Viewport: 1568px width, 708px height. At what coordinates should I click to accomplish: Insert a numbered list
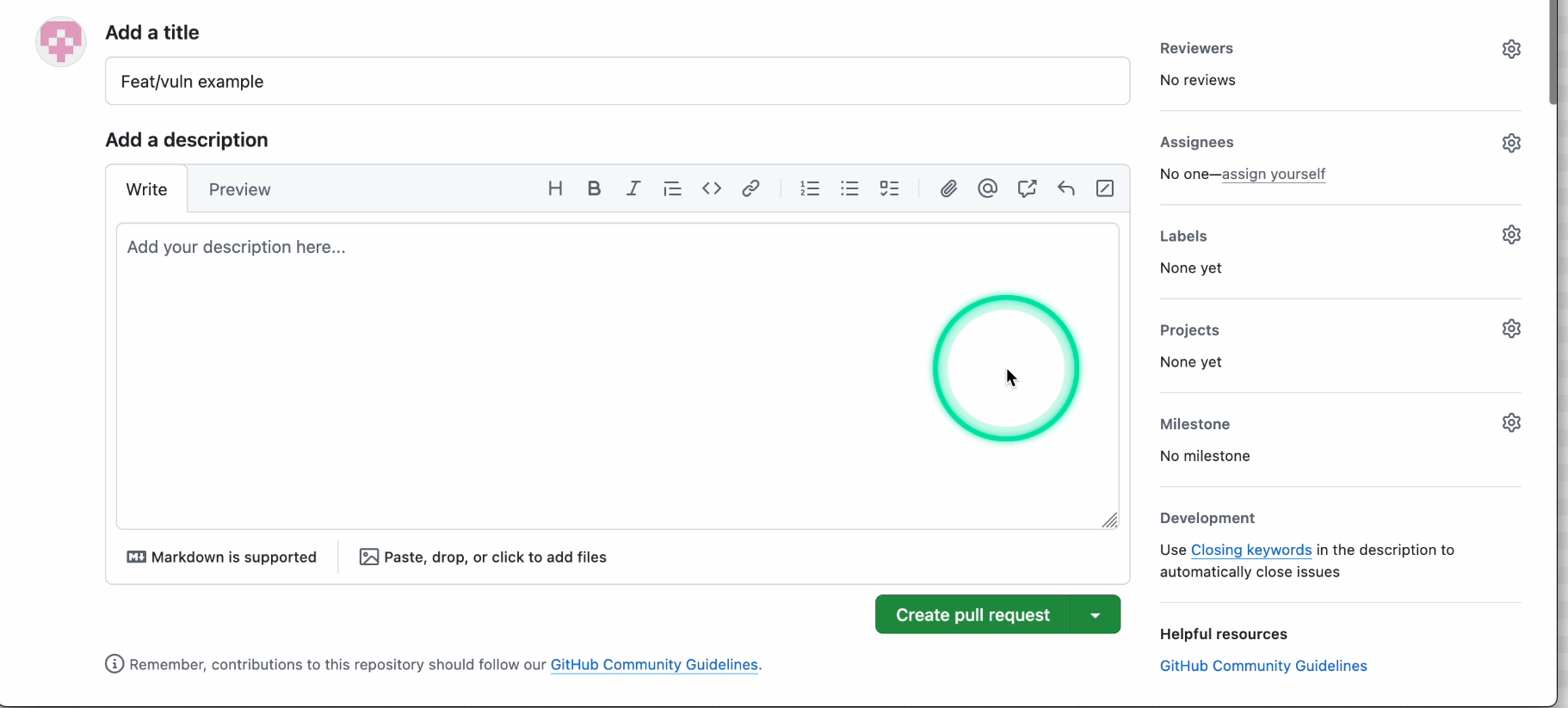[x=810, y=188]
